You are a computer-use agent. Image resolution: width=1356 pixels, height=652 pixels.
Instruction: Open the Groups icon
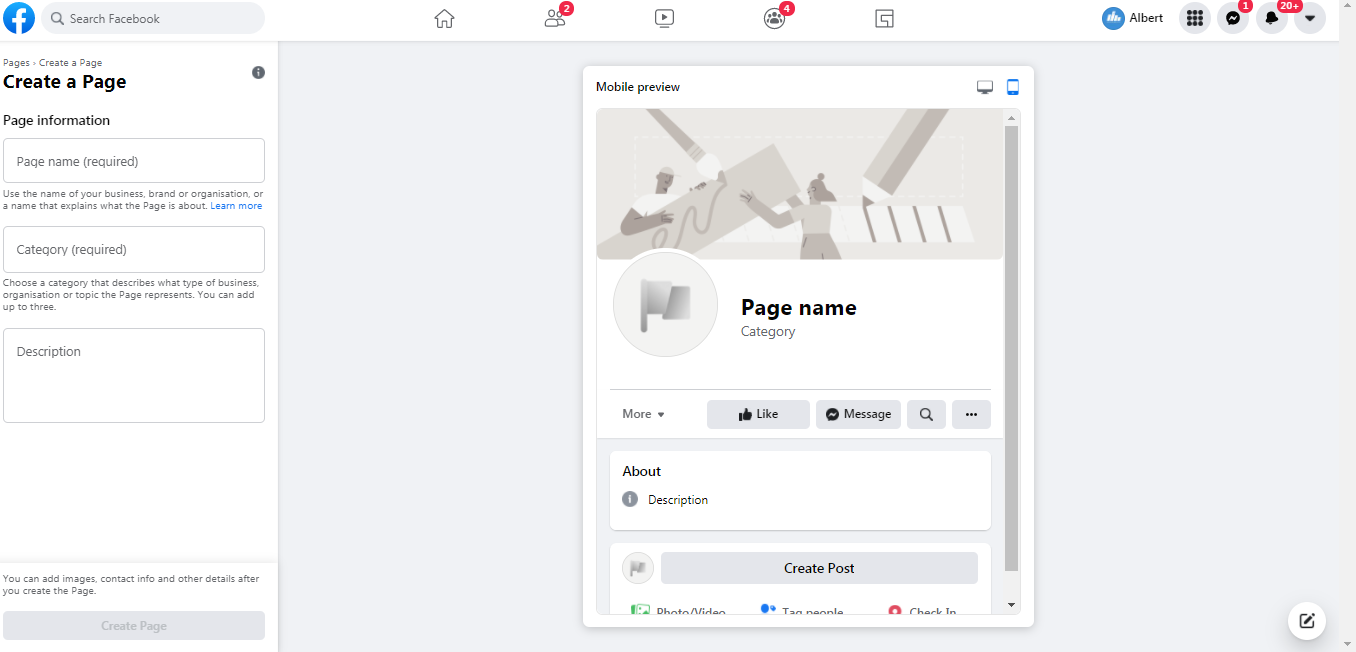(774, 18)
